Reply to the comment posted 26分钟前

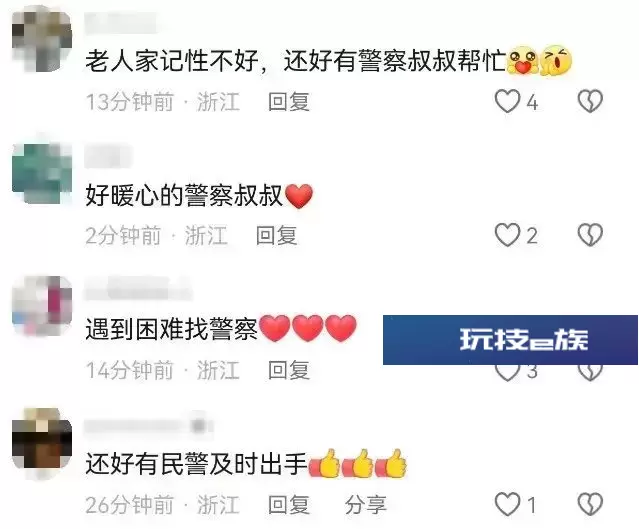click(x=289, y=505)
